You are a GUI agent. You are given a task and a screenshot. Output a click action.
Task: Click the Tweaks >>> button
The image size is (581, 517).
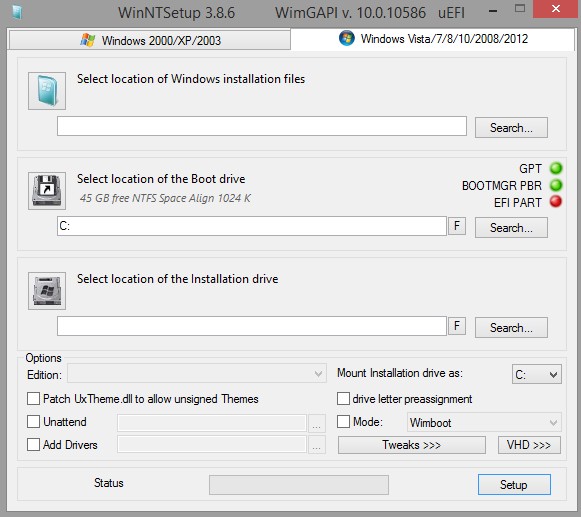(412, 445)
